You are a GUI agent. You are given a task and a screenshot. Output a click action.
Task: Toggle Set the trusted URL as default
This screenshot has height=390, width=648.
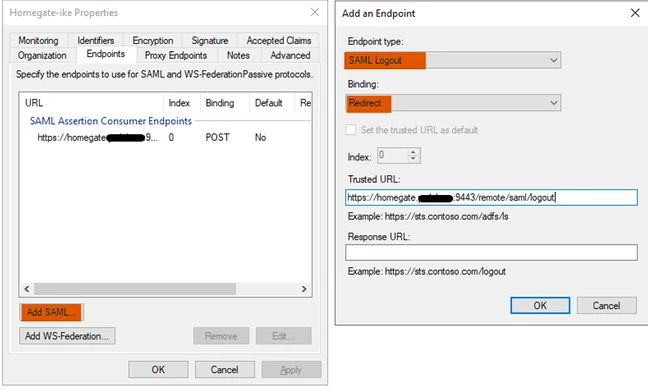[350, 130]
